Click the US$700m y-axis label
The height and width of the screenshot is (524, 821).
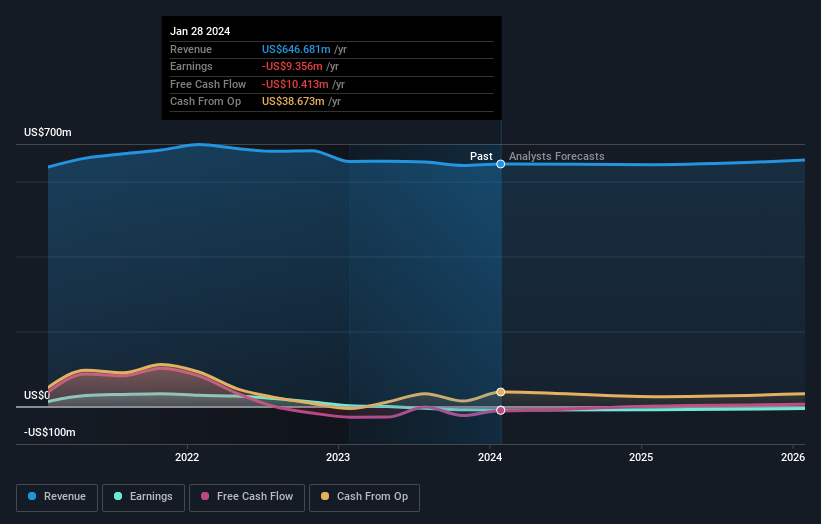pyautogui.click(x=48, y=132)
